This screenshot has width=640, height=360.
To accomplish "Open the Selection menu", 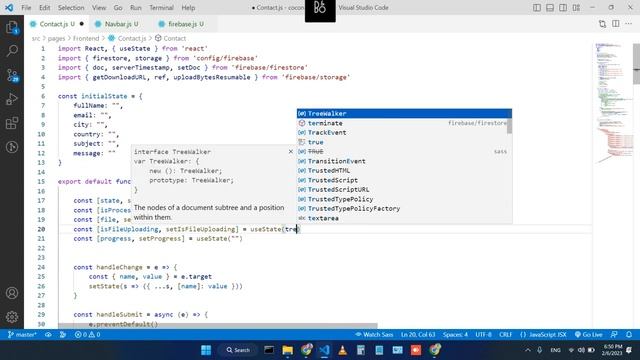I will coord(71,8).
